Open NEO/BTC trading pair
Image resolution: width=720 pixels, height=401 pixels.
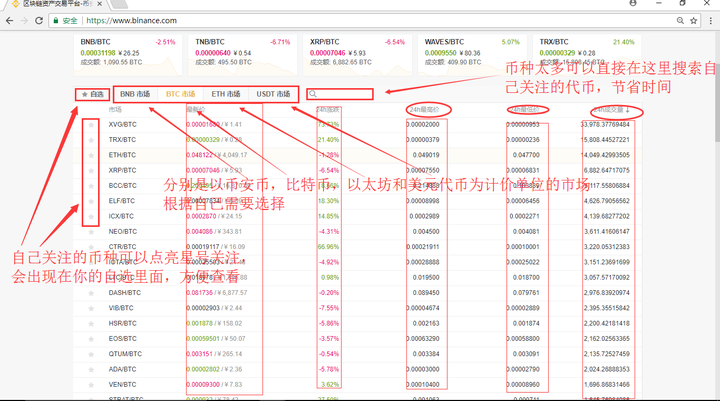pos(121,232)
